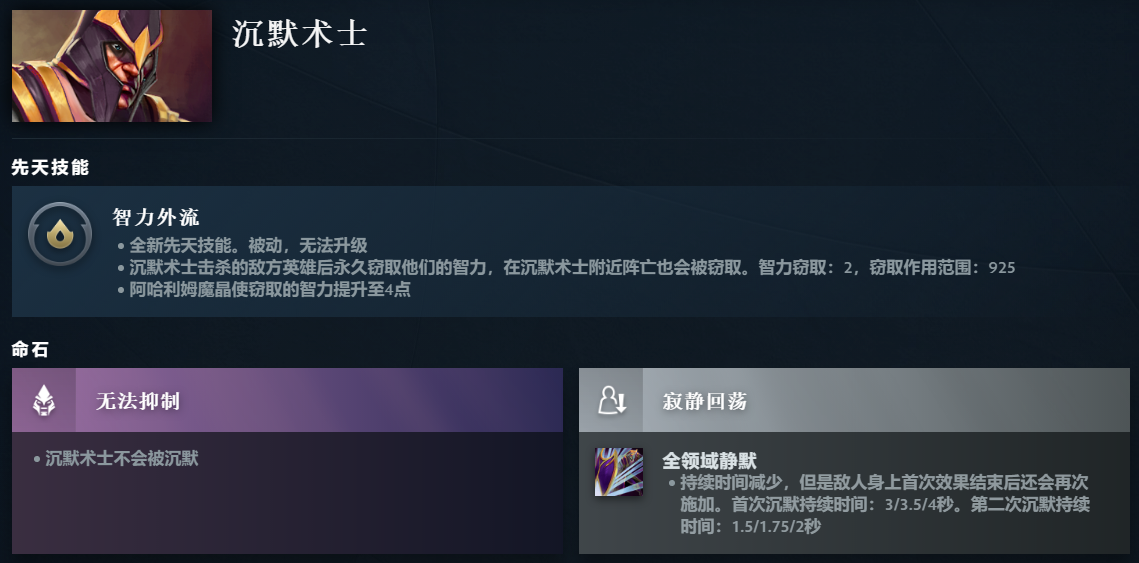The width and height of the screenshot is (1139, 563).
Task: Click the 沉默术士 hero portrait
Action: pos(112,65)
